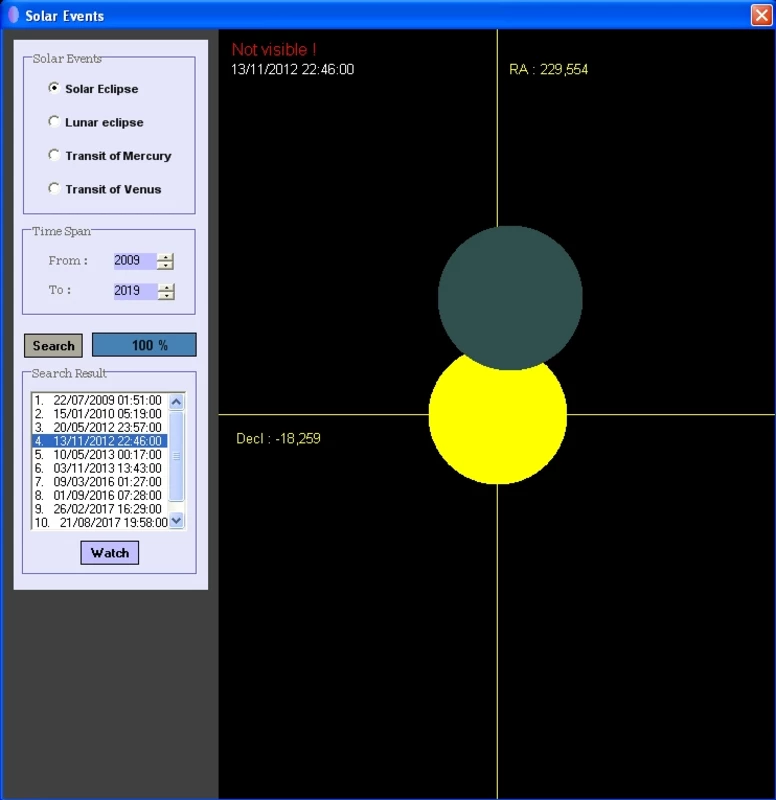Click the 100 % progress bar

(x=144, y=345)
